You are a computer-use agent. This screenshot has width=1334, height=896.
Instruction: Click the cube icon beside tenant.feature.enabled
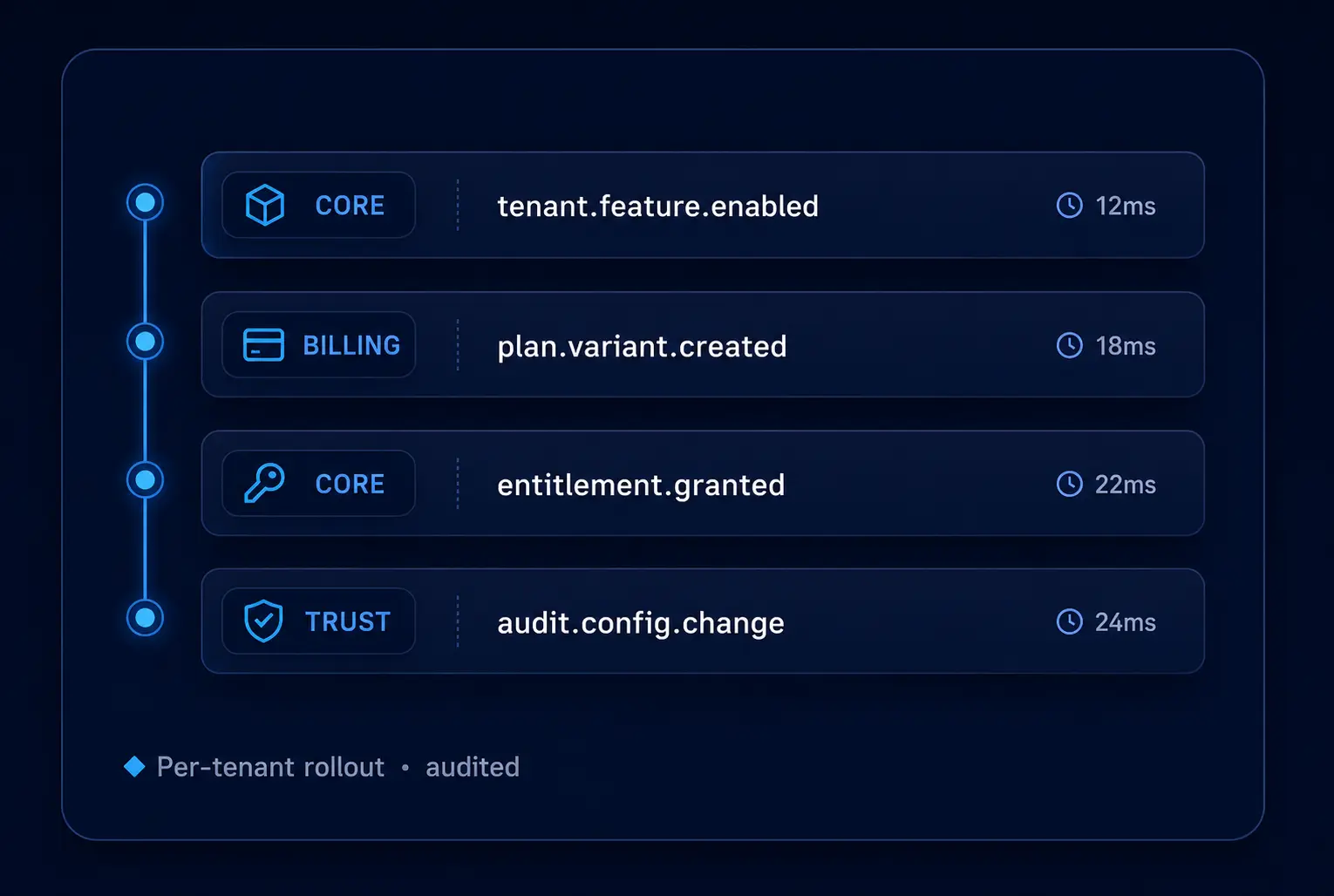pos(265,206)
